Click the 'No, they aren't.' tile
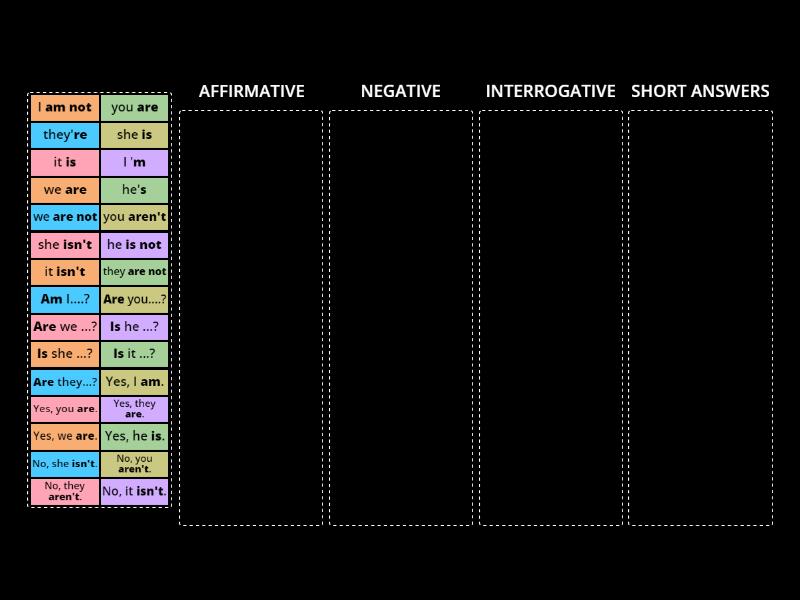 coord(65,491)
